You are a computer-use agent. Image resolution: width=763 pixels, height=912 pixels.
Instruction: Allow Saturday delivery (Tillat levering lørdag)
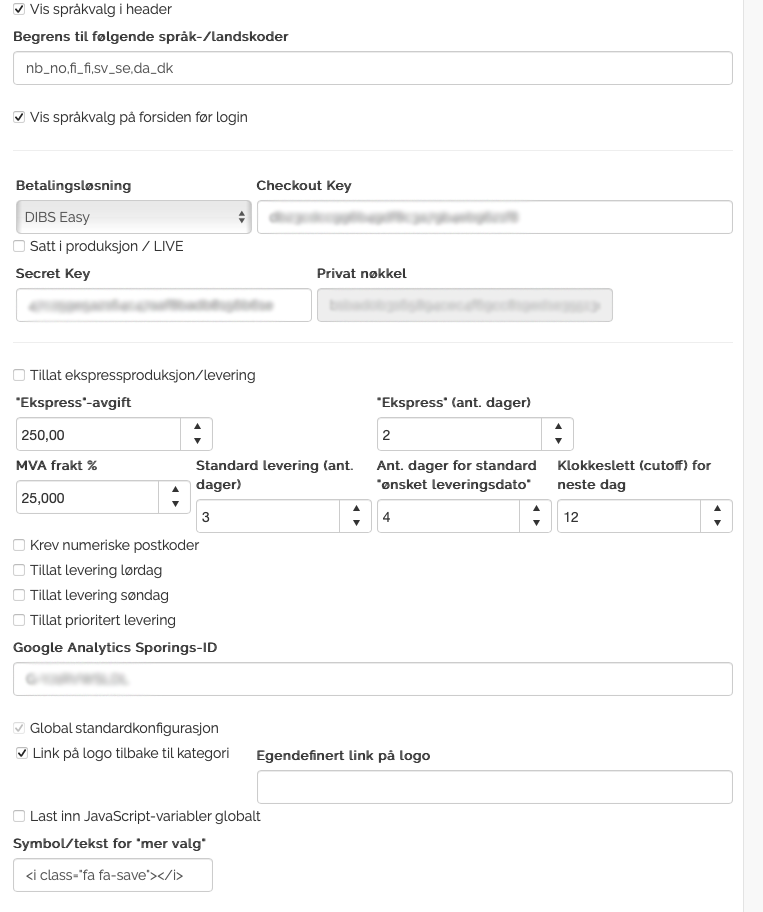[19, 570]
